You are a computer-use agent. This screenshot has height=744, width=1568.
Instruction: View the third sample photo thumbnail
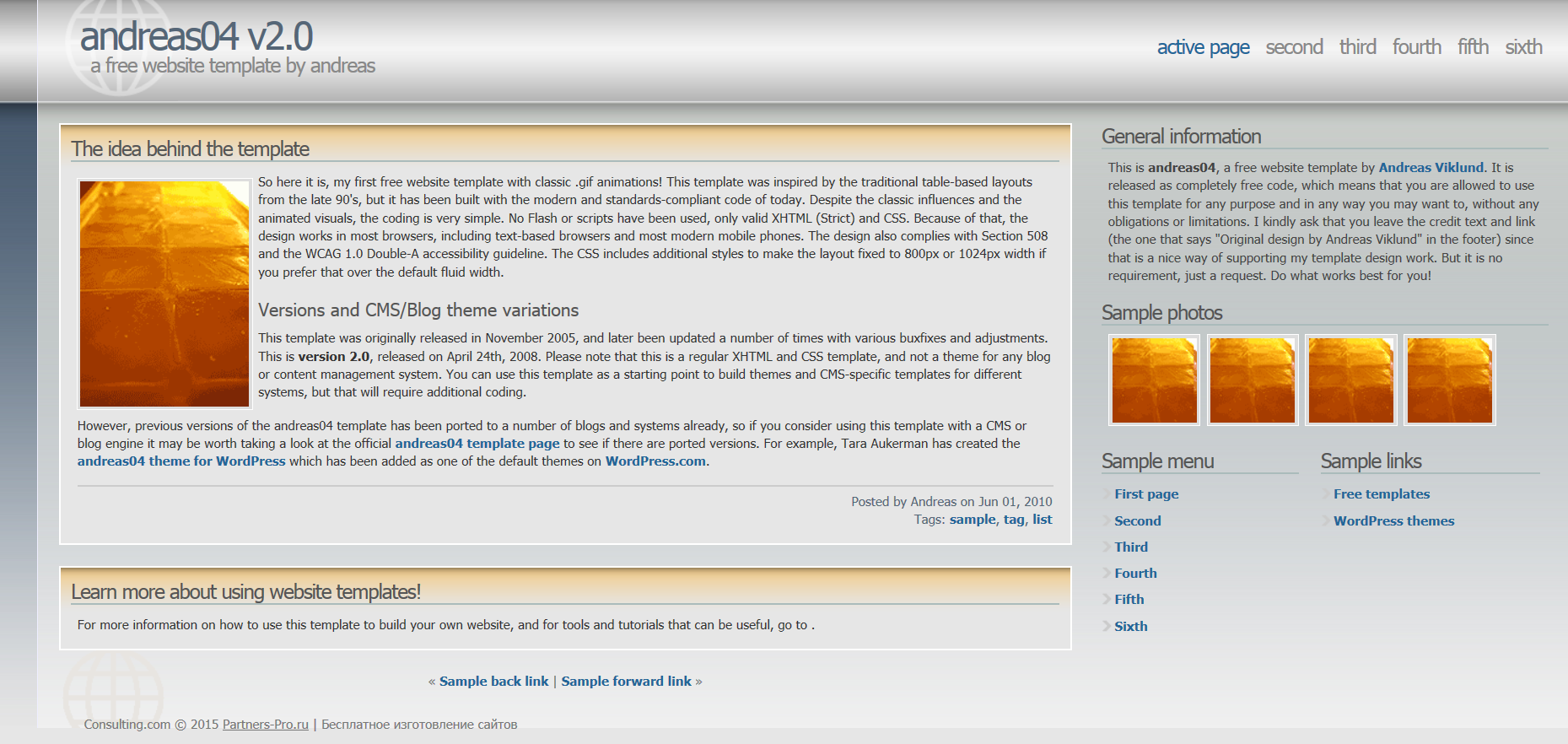pyautogui.click(x=1350, y=380)
